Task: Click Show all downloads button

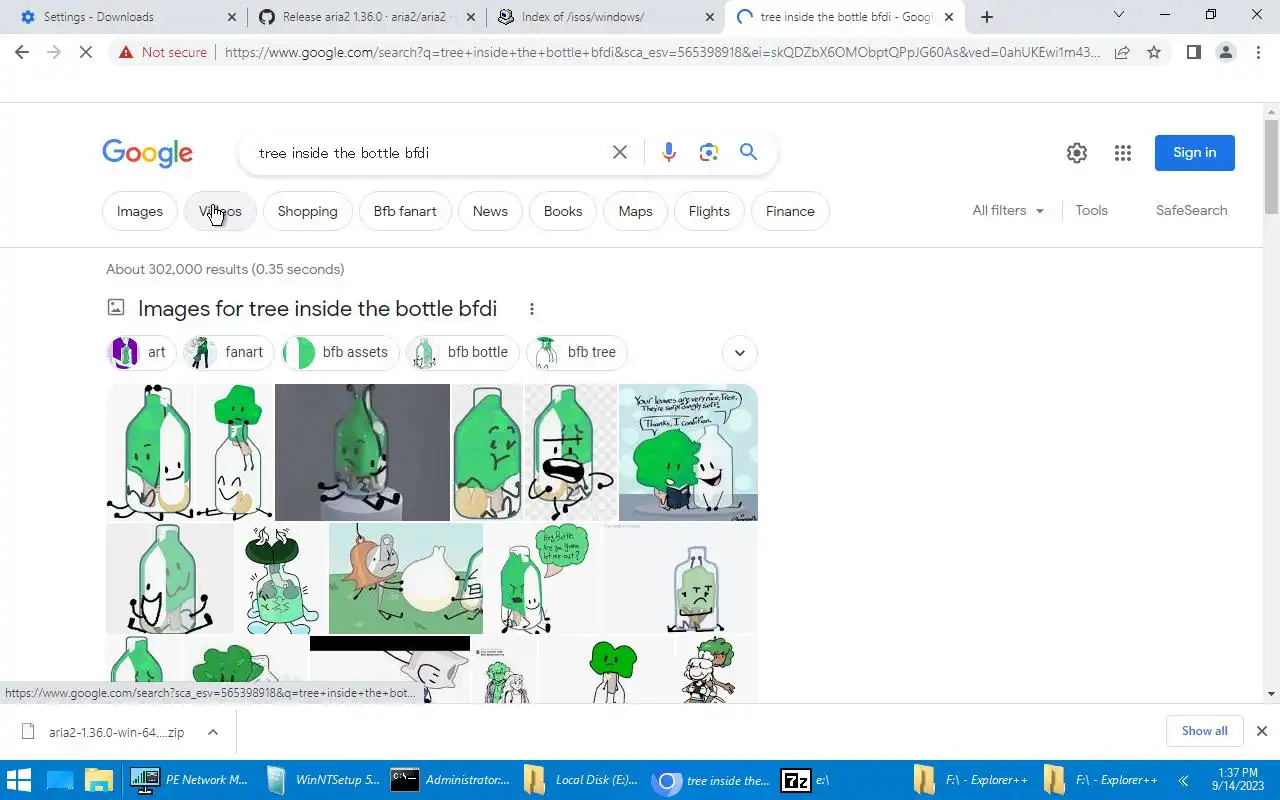Action: pos(1205,731)
